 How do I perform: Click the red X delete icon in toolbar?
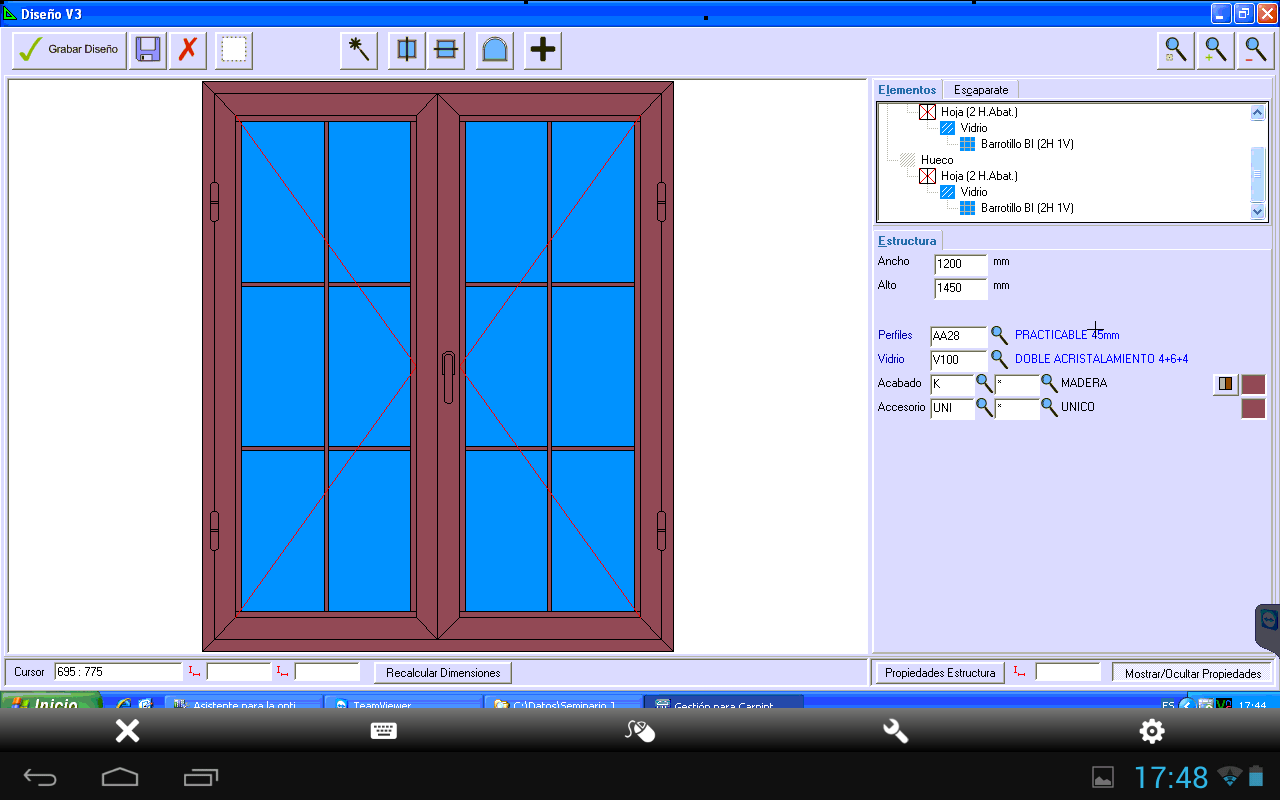(187, 50)
